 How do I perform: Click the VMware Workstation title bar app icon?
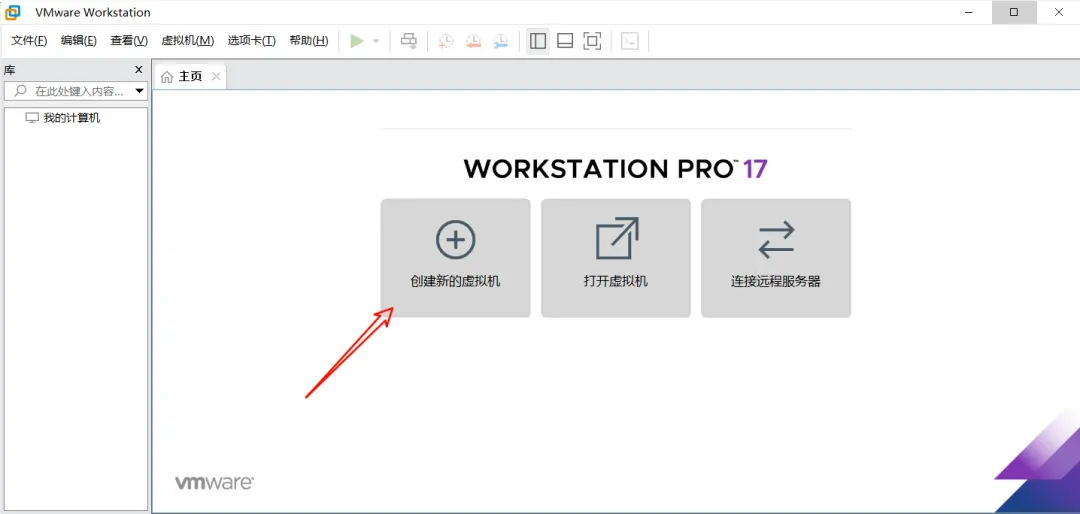(13, 12)
